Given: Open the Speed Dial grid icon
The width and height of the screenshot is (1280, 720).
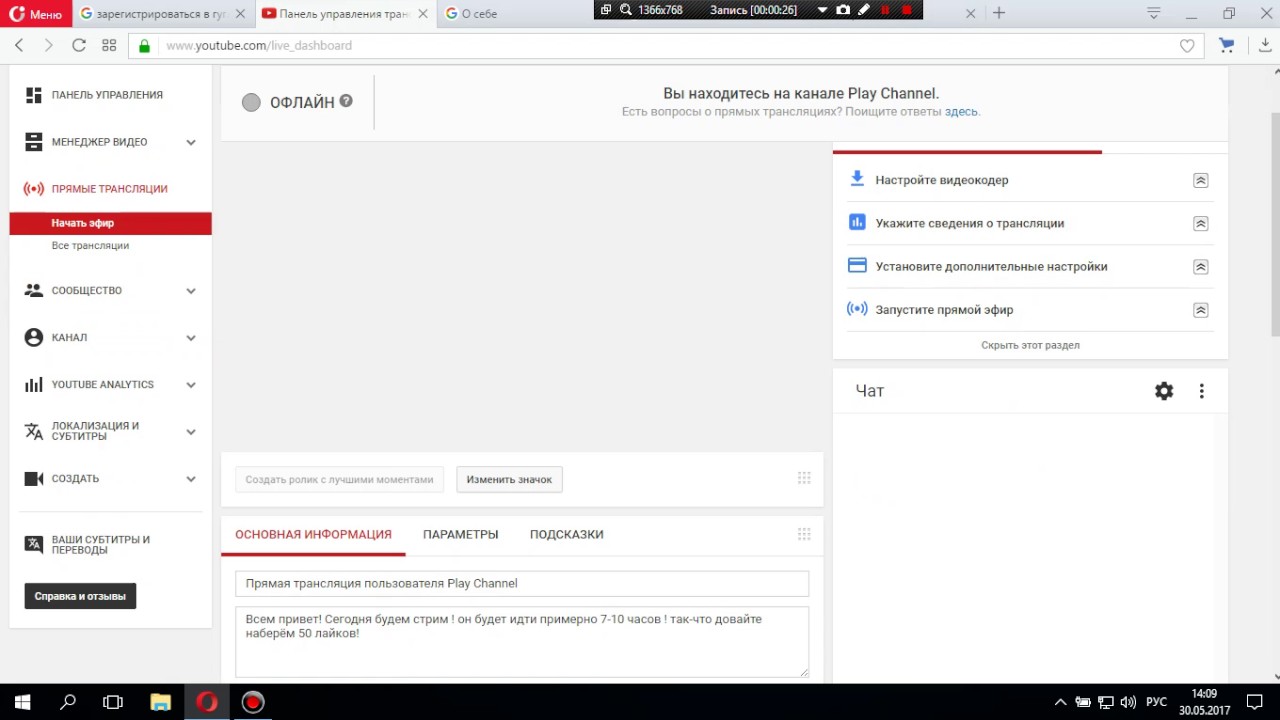Looking at the screenshot, I should click(x=109, y=46).
